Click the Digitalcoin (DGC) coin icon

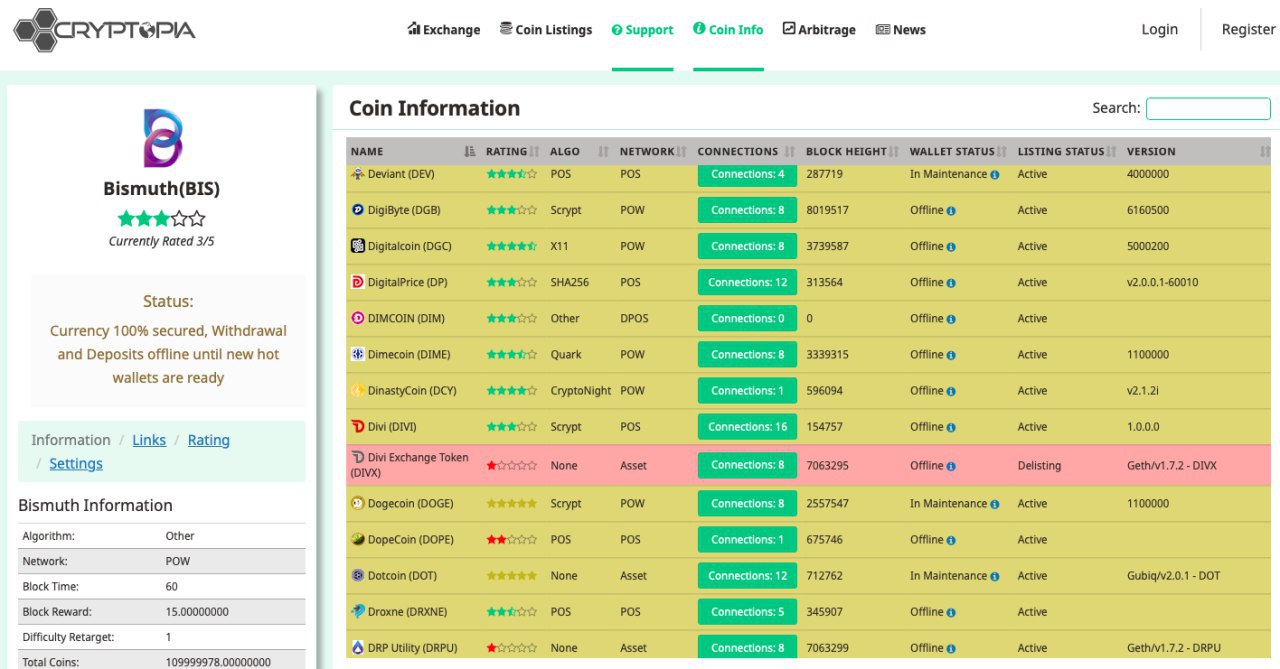(x=358, y=246)
